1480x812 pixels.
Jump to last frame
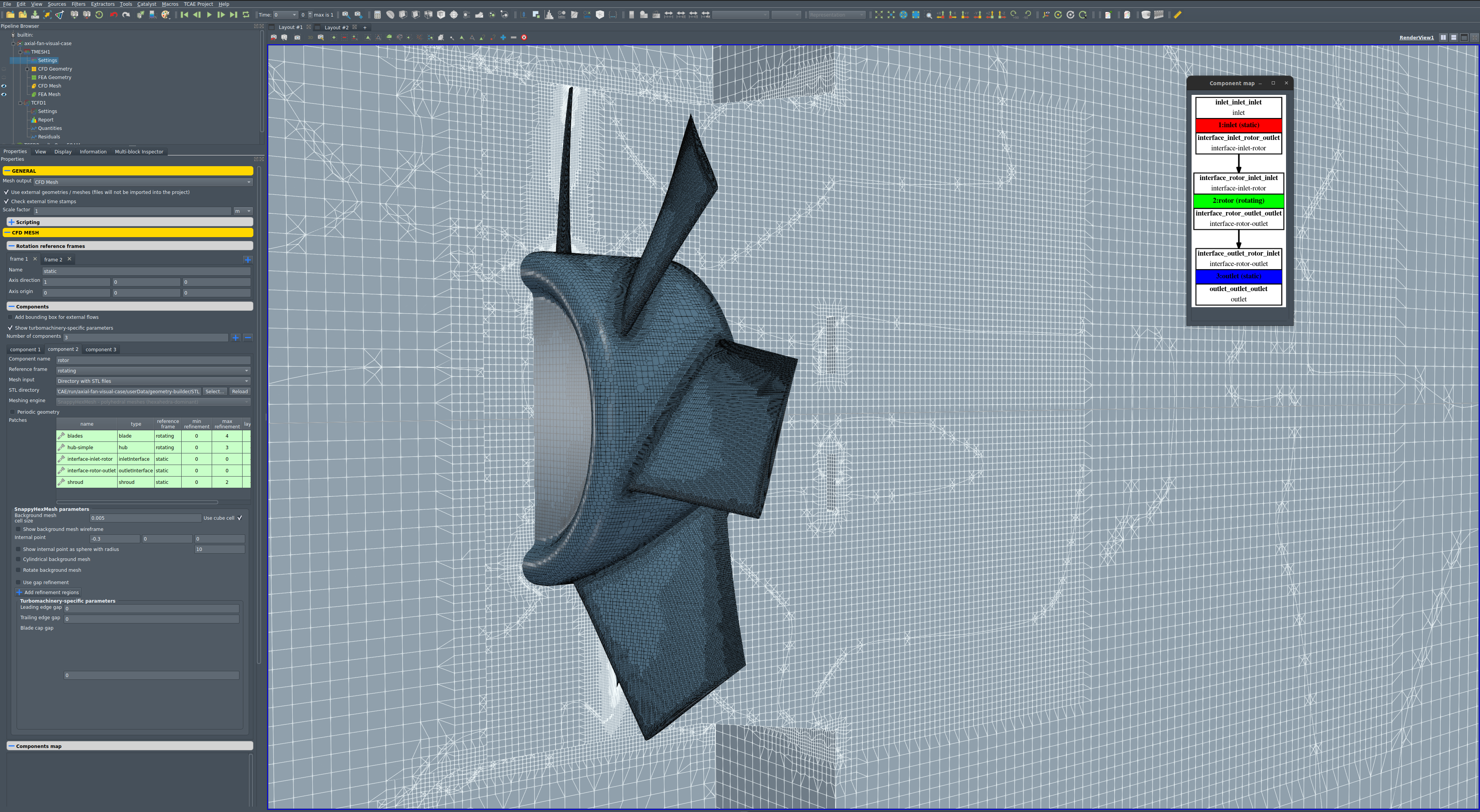(233, 15)
